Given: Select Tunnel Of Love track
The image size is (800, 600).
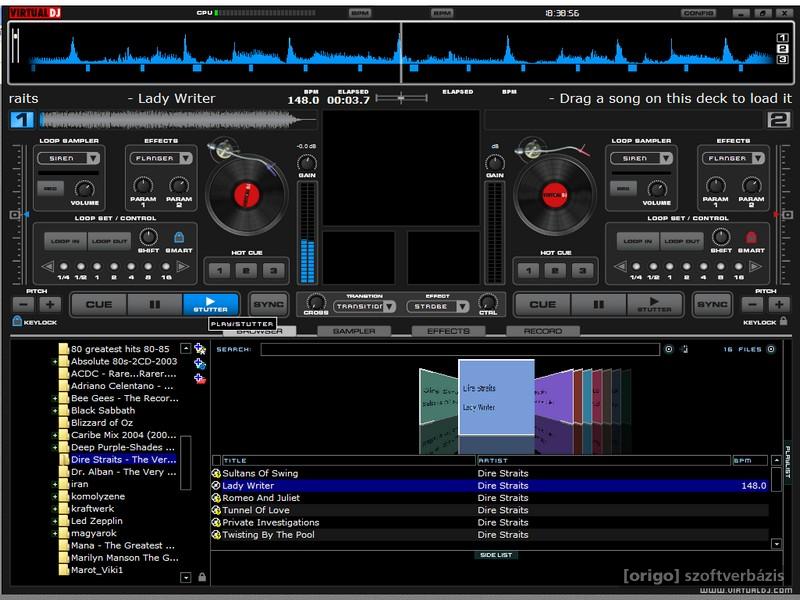Looking at the screenshot, I should tap(490, 510).
